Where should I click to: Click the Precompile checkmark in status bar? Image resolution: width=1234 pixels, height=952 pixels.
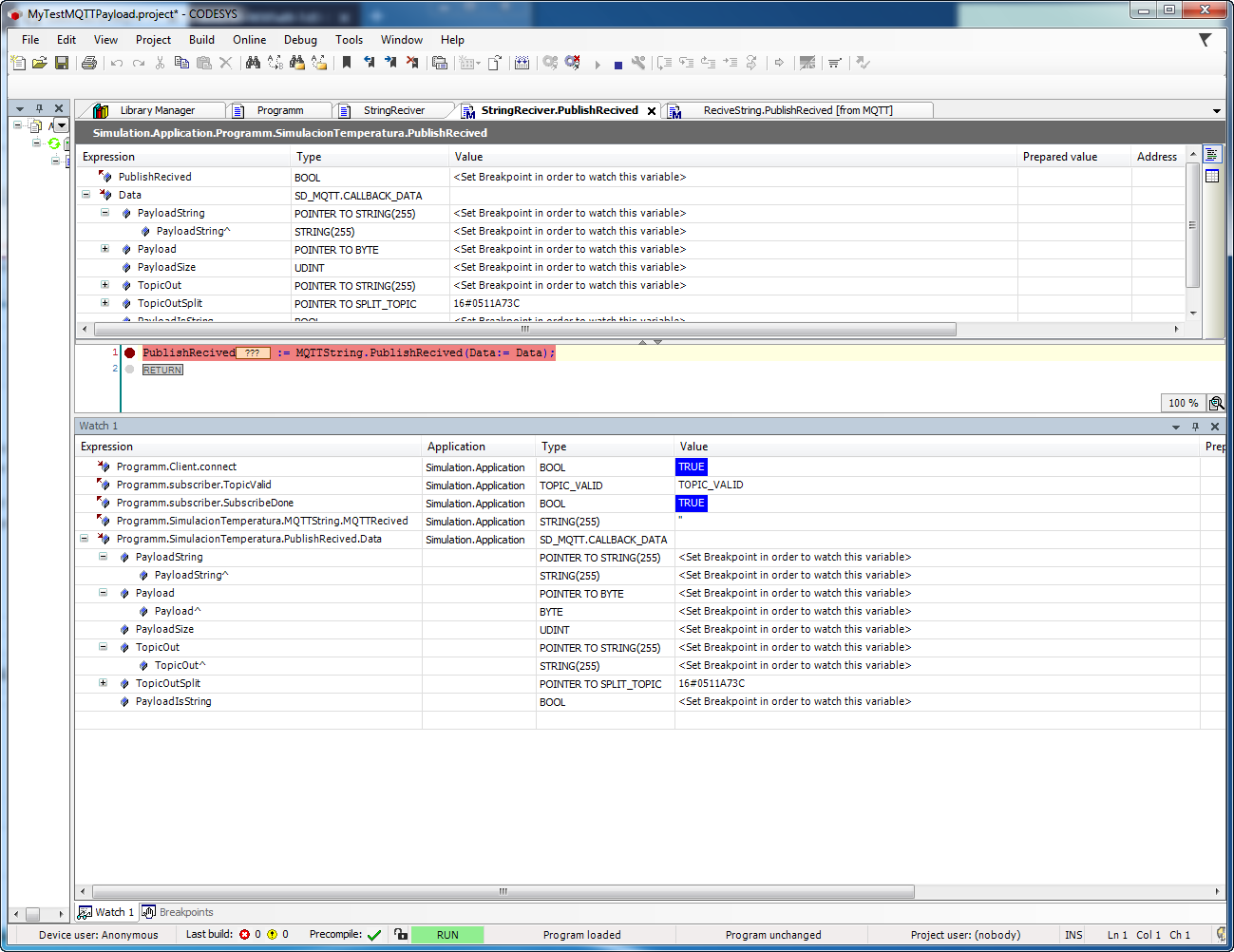click(x=373, y=934)
